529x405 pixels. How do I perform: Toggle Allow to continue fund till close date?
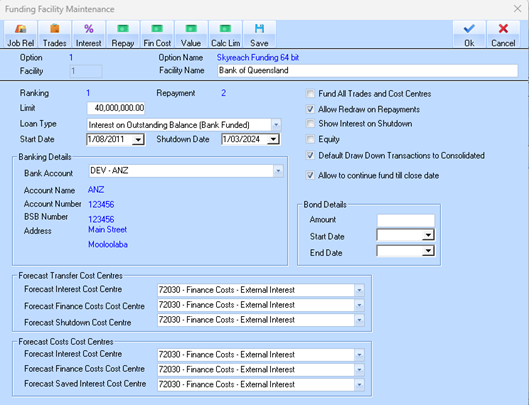point(310,175)
